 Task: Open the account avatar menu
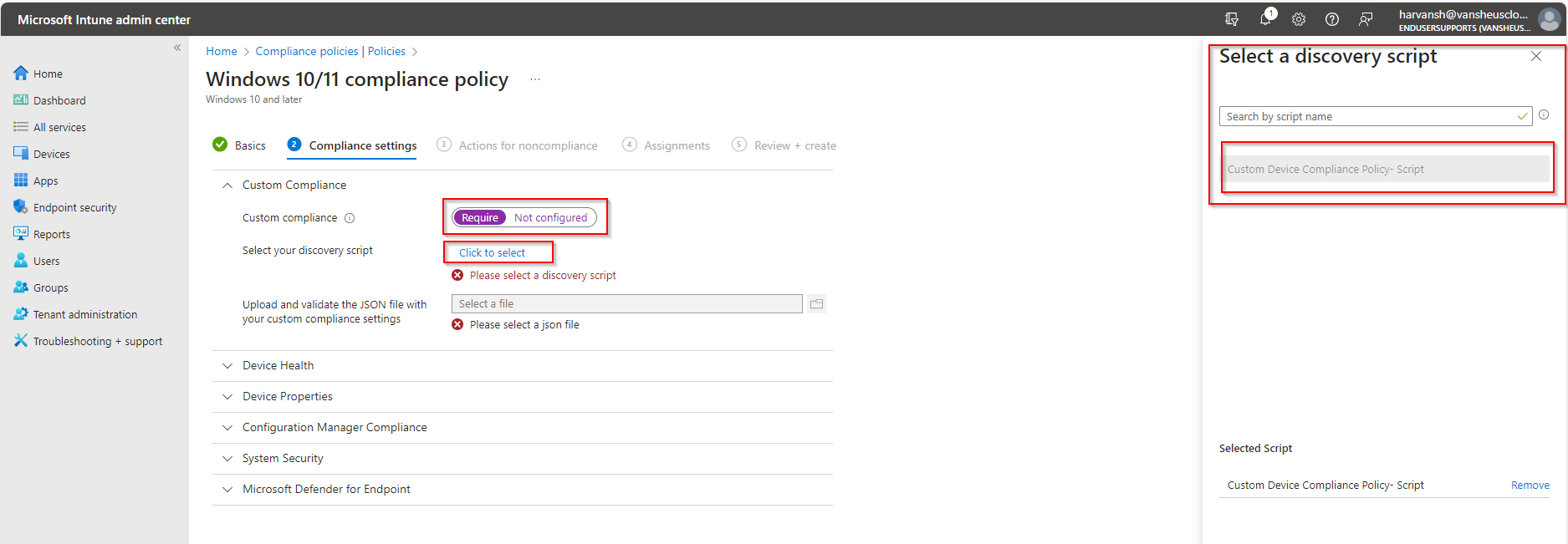click(x=1549, y=19)
